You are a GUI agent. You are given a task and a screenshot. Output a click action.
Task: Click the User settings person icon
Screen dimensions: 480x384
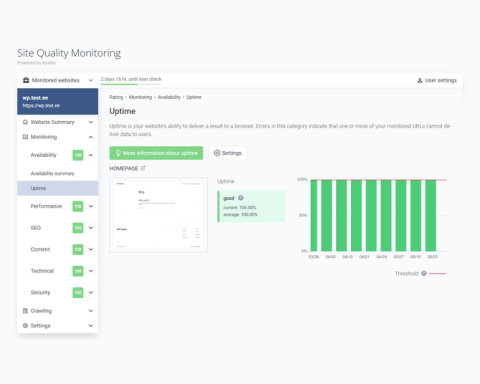[420, 80]
